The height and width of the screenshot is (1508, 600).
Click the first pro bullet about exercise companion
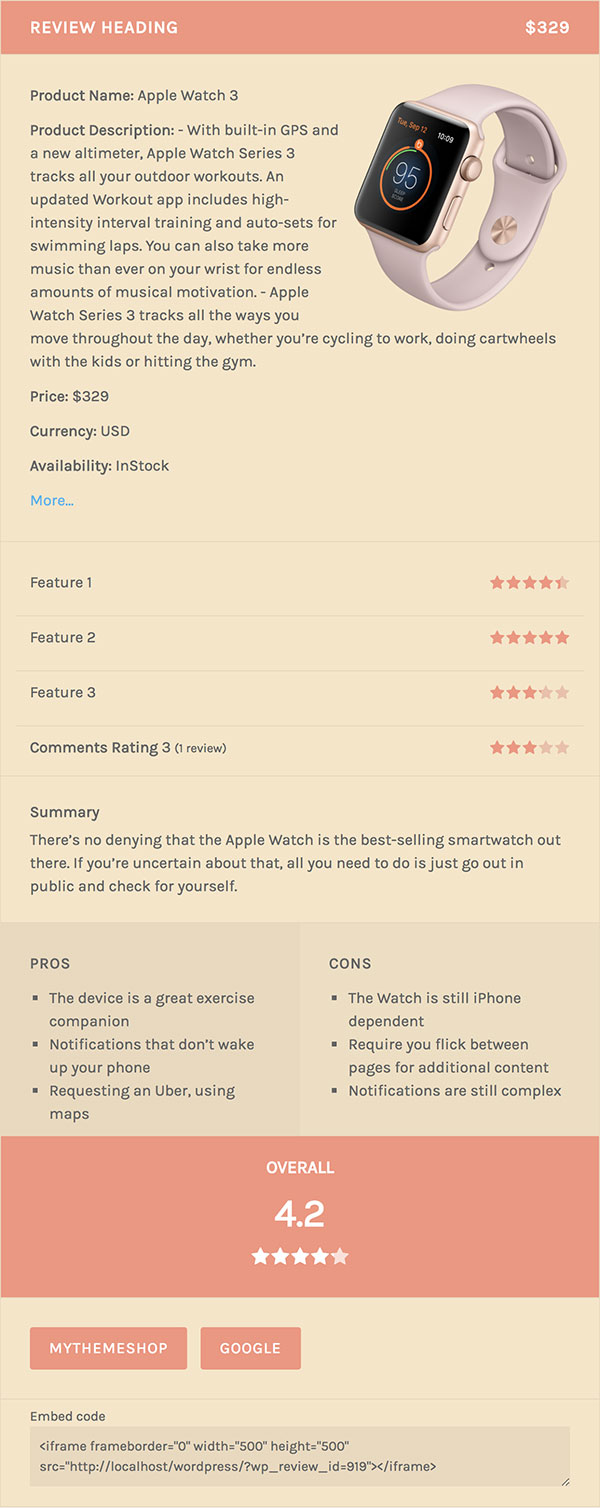pos(152,1009)
